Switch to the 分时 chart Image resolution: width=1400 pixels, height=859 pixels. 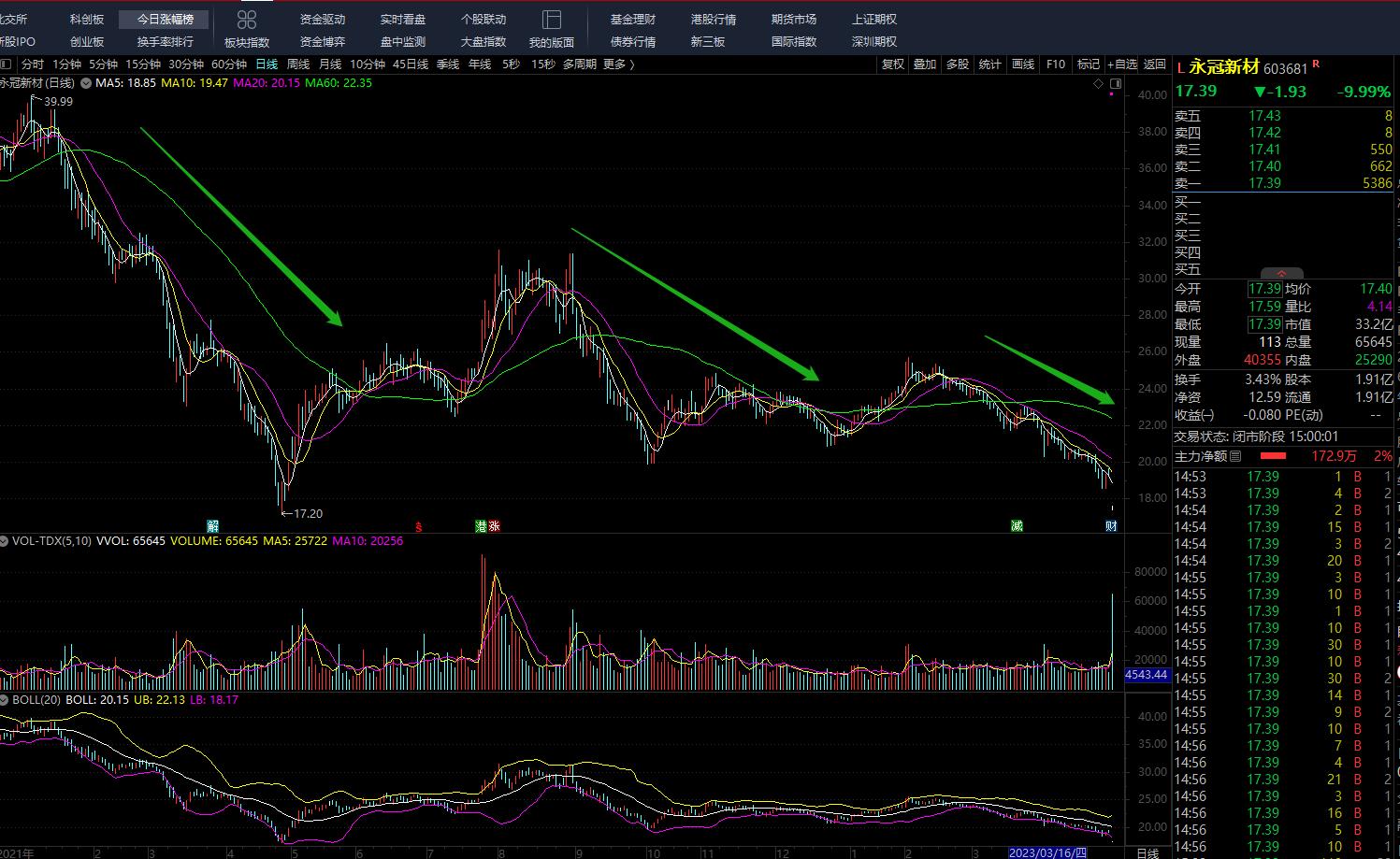point(33,64)
